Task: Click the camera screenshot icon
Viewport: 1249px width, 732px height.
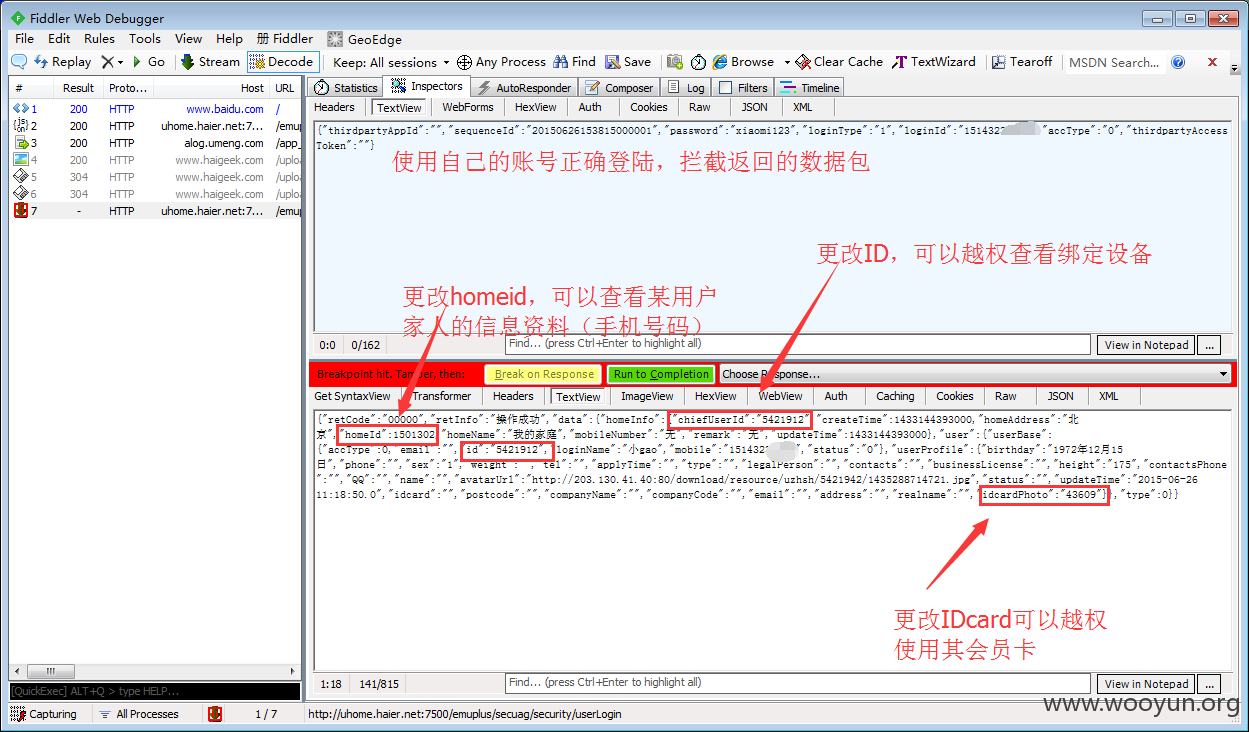Action: 675,62
